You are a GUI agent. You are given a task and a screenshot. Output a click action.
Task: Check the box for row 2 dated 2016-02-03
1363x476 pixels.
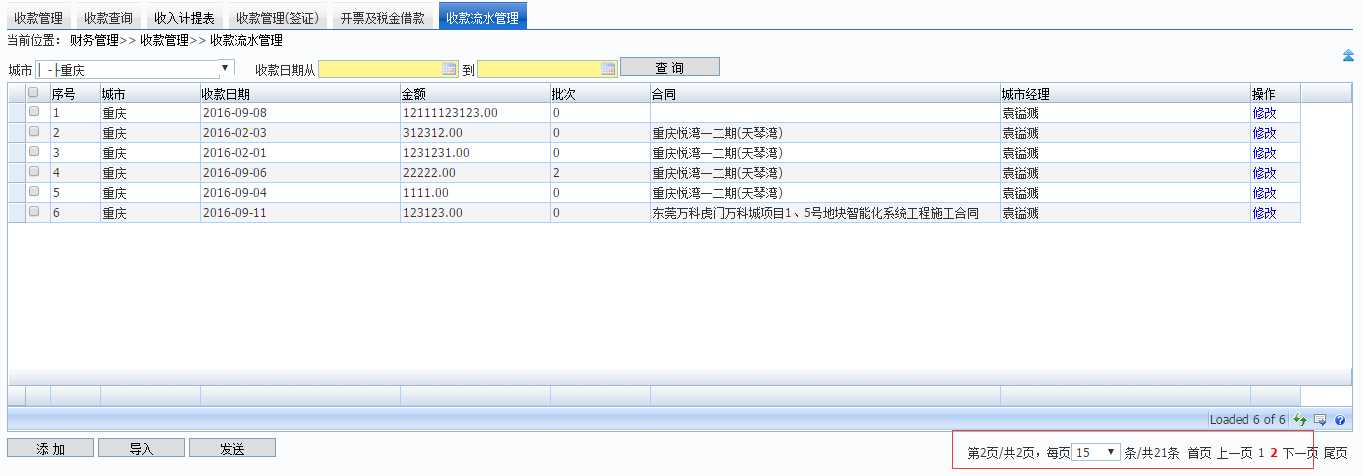click(34, 132)
